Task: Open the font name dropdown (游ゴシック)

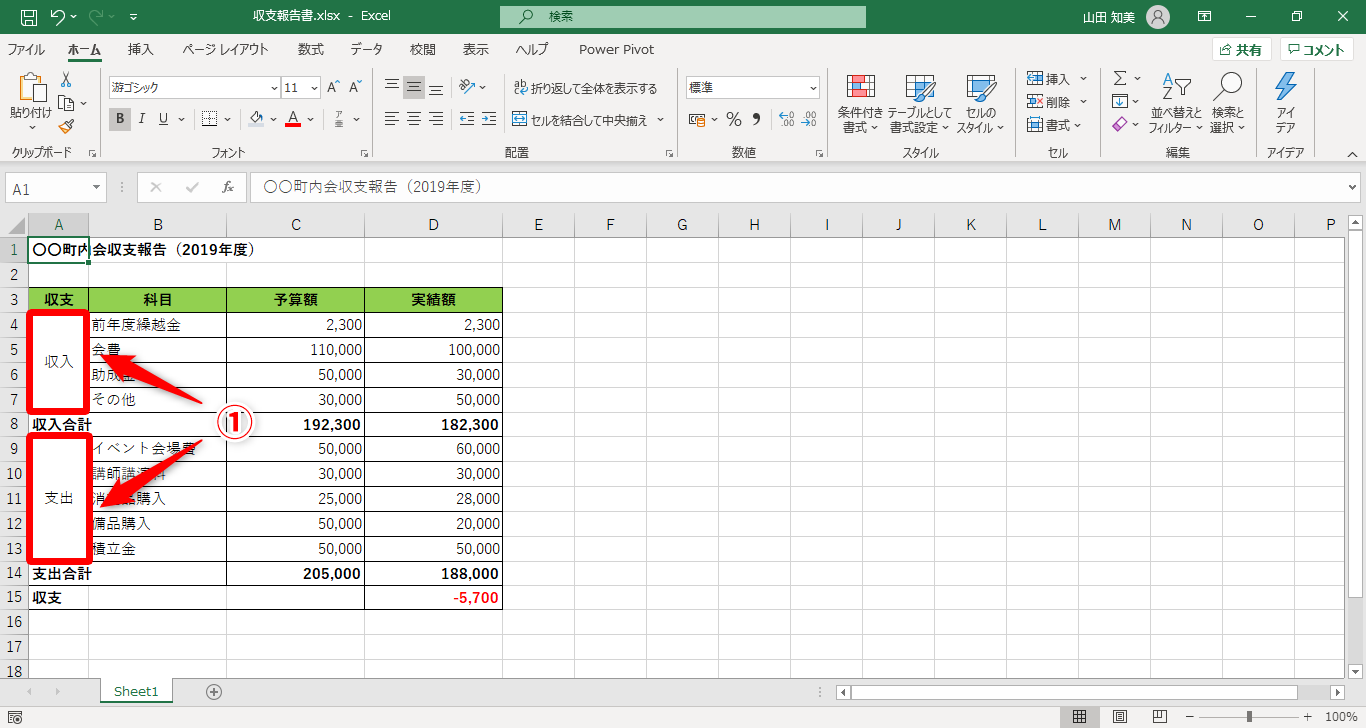Action: click(274, 88)
